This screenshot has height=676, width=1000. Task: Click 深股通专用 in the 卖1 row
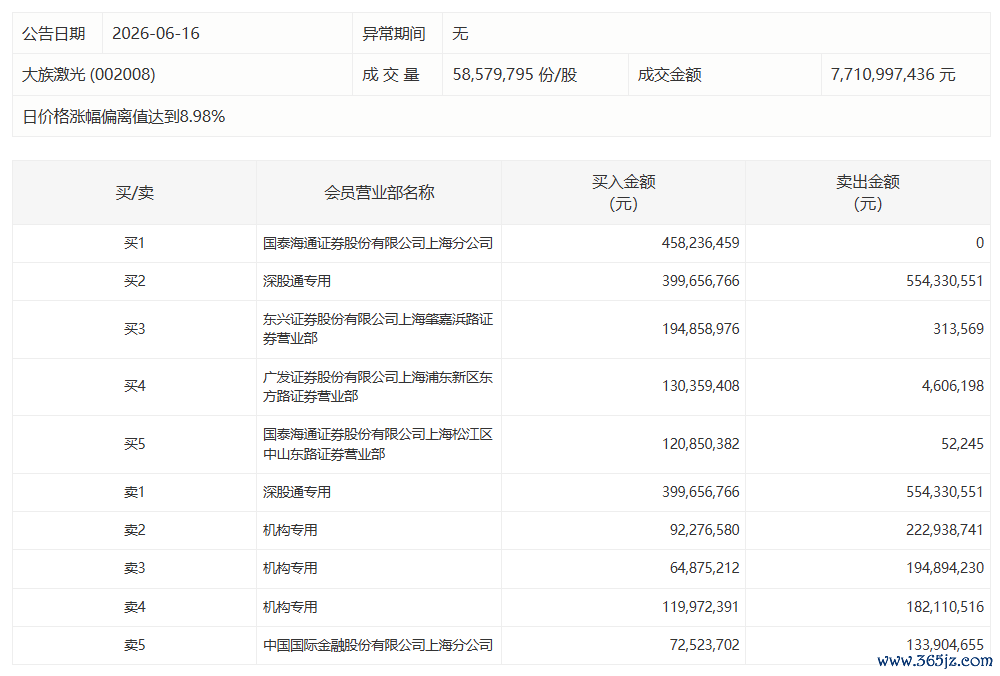tap(297, 492)
